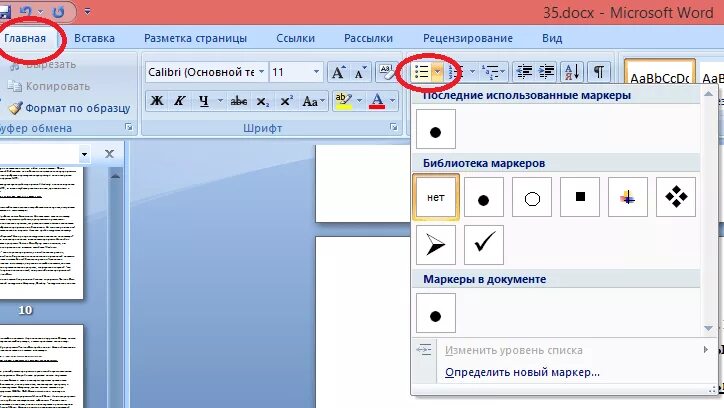Toggle subscript x₂ button
Image resolution: width=724 pixels, height=408 pixels.
(x=263, y=101)
